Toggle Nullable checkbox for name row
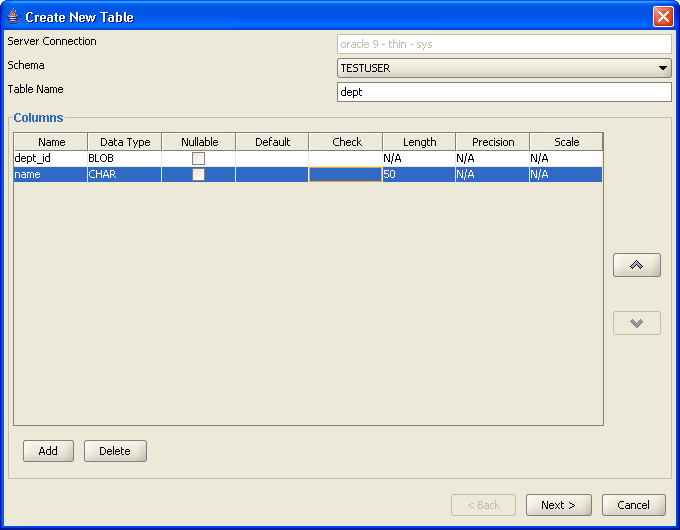Screen dimensions: 680x530 pyautogui.click(x=199, y=174)
